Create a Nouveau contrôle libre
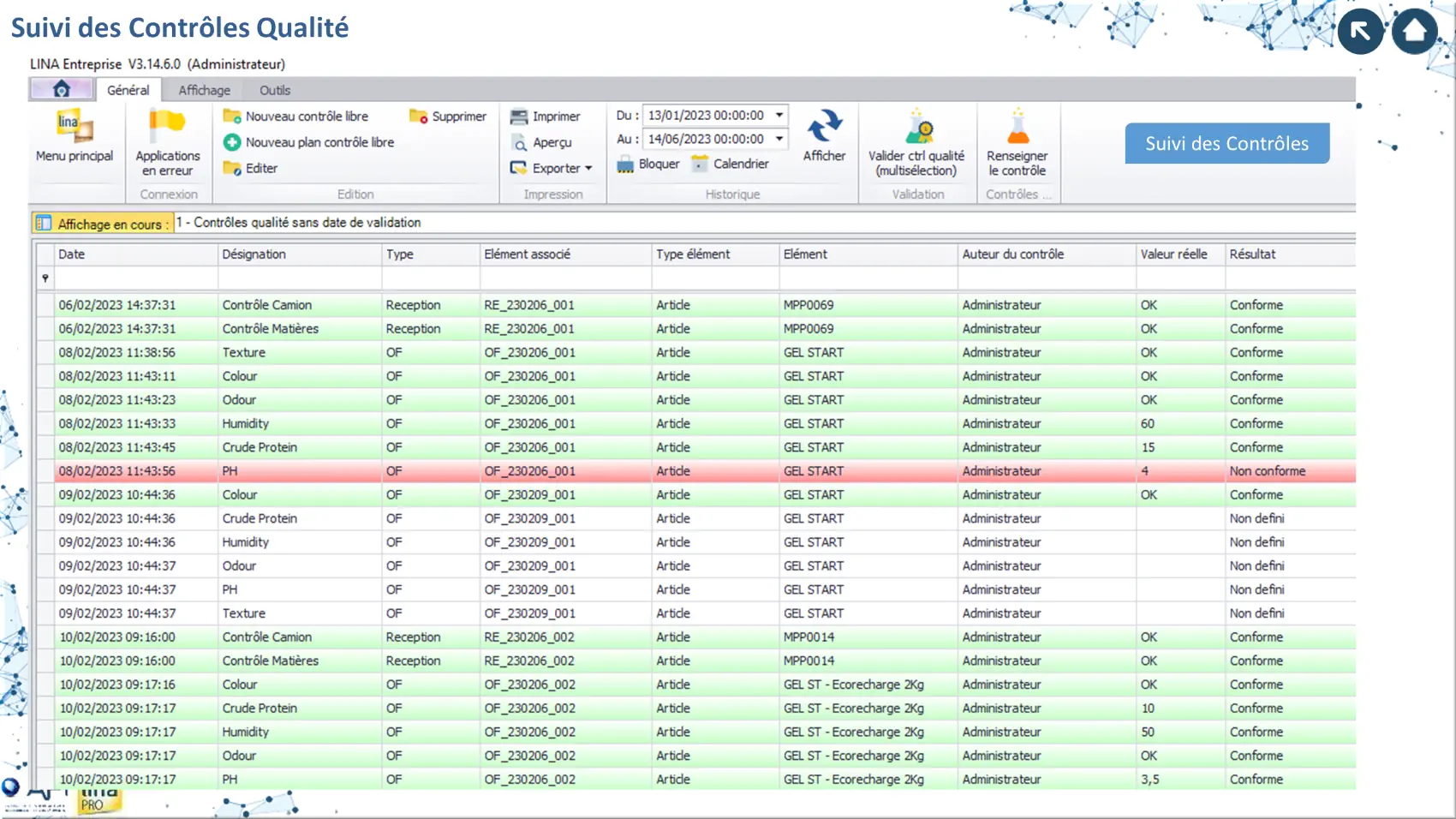1456x819 pixels. point(296,117)
